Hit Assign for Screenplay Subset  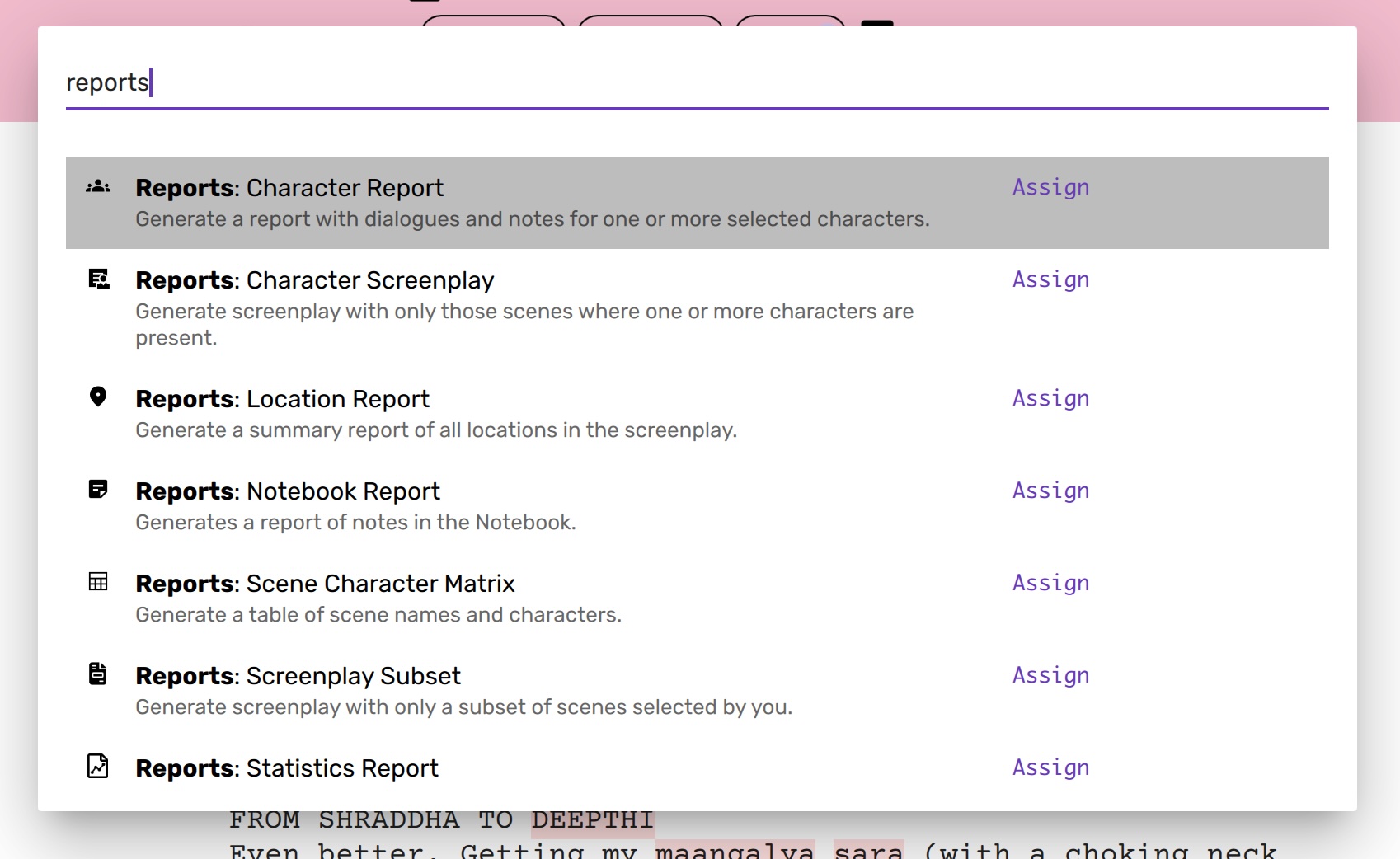tap(1050, 675)
